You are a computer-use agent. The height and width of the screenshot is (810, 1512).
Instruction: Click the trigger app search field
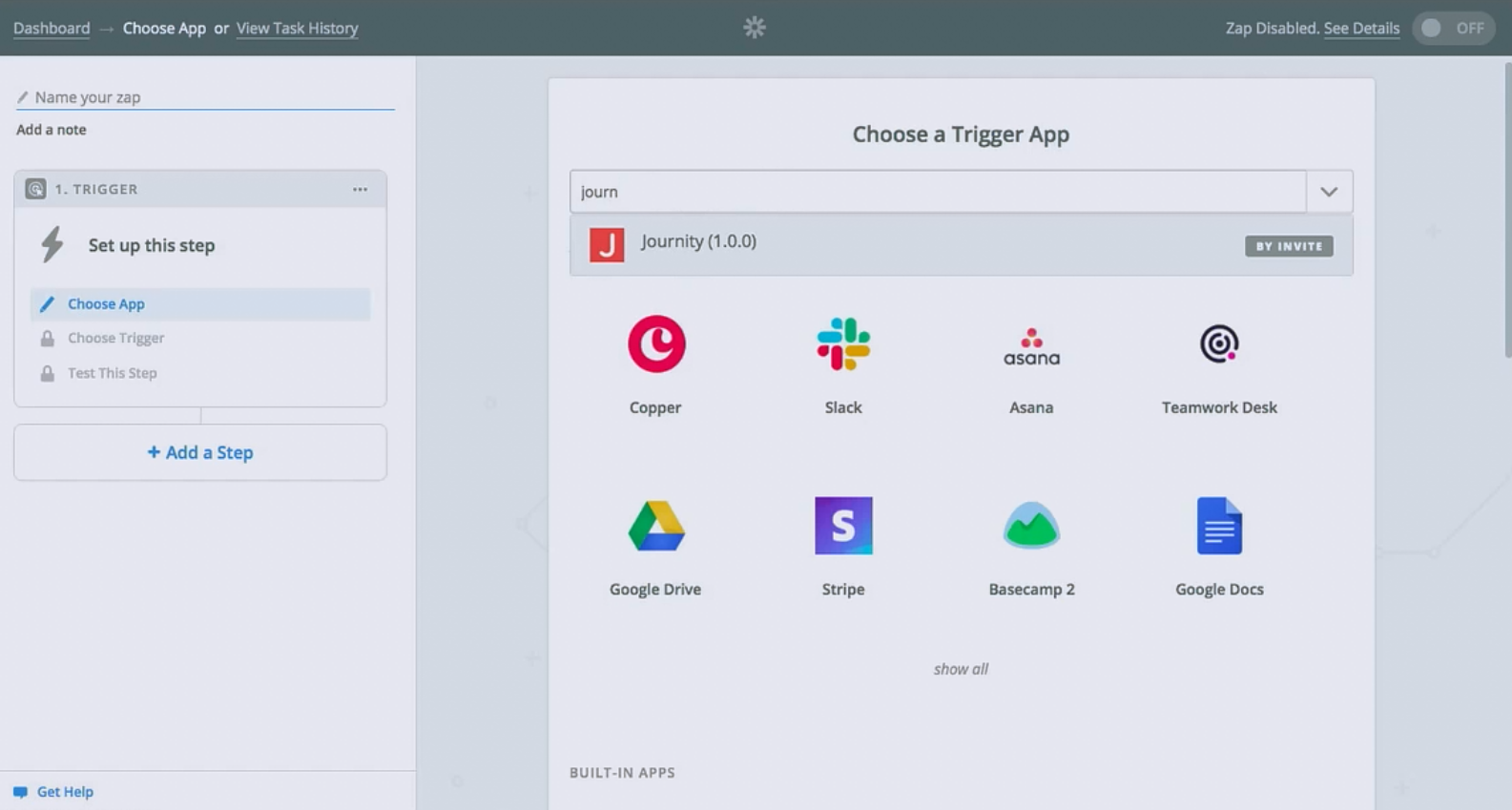pyautogui.click(x=938, y=192)
